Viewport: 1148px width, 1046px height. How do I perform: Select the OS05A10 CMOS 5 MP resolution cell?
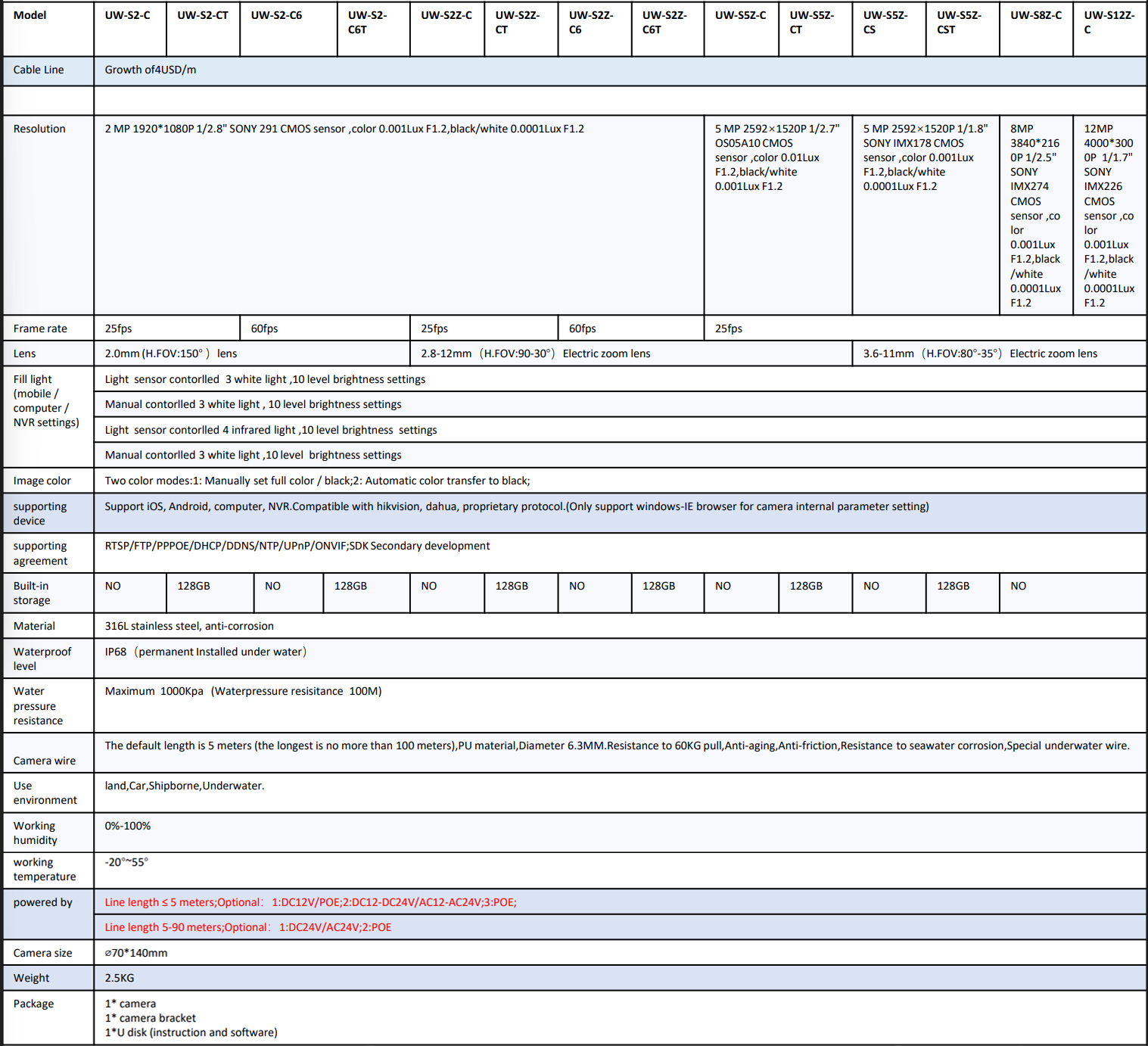click(776, 157)
